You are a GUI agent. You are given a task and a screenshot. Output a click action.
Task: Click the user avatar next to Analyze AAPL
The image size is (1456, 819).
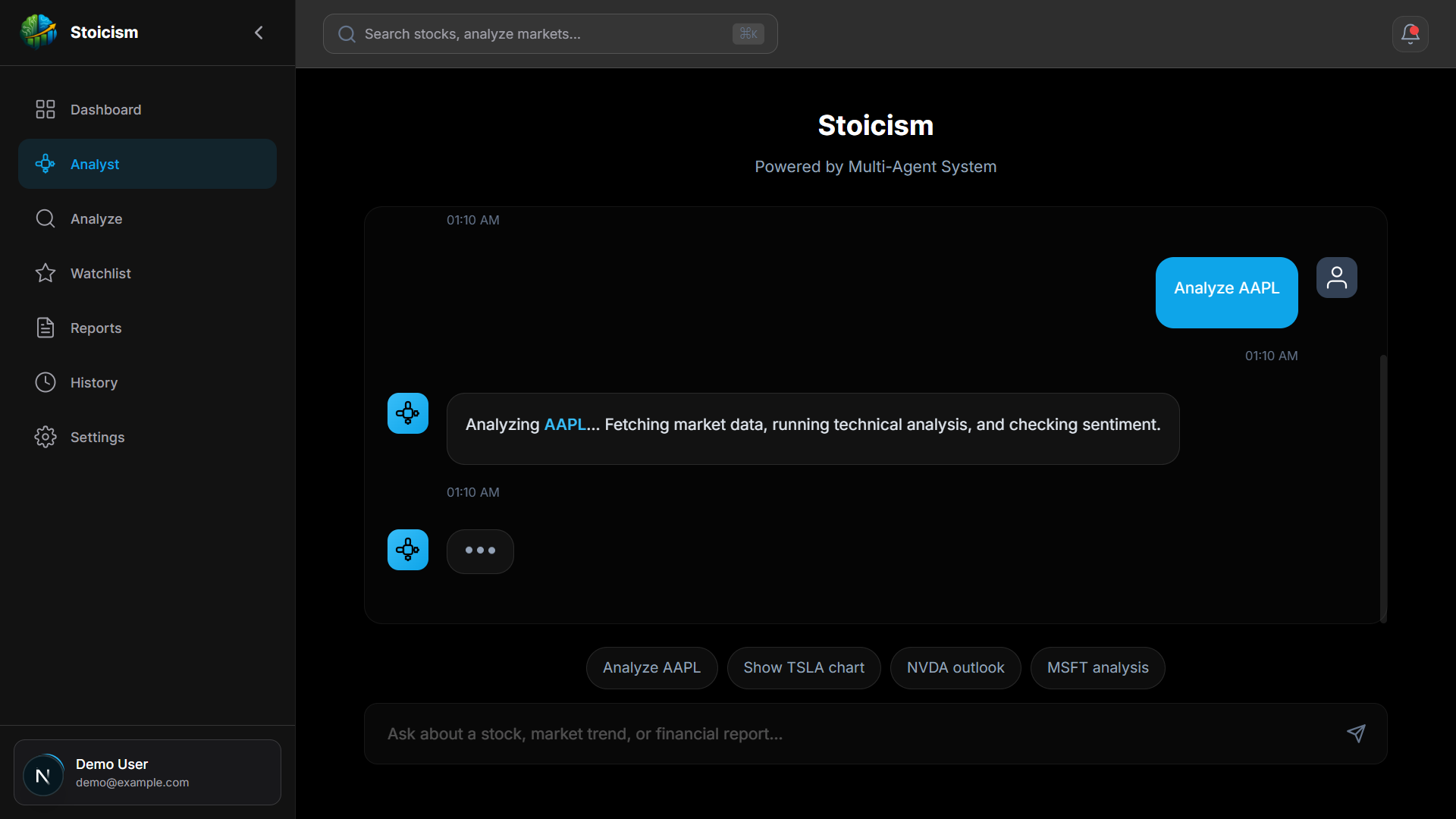tap(1337, 278)
